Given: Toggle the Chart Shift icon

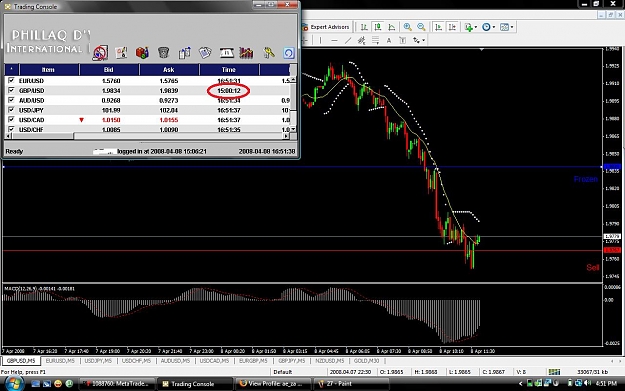Looking at the screenshot, I should (452, 27).
